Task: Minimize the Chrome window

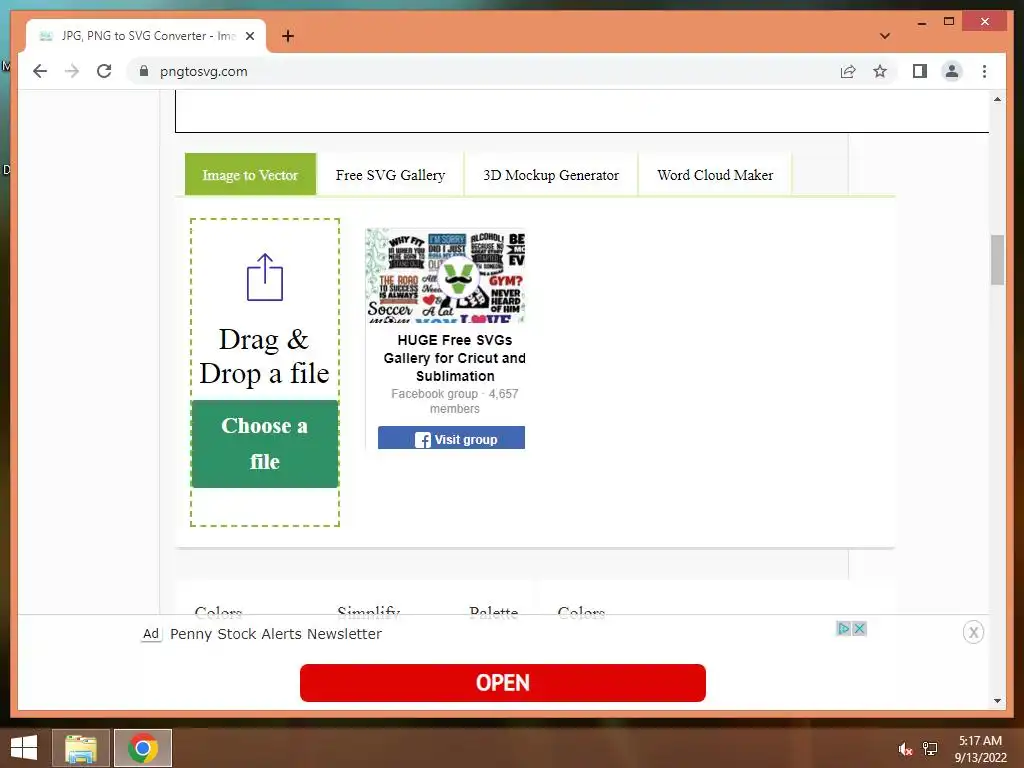Action: coord(921,22)
